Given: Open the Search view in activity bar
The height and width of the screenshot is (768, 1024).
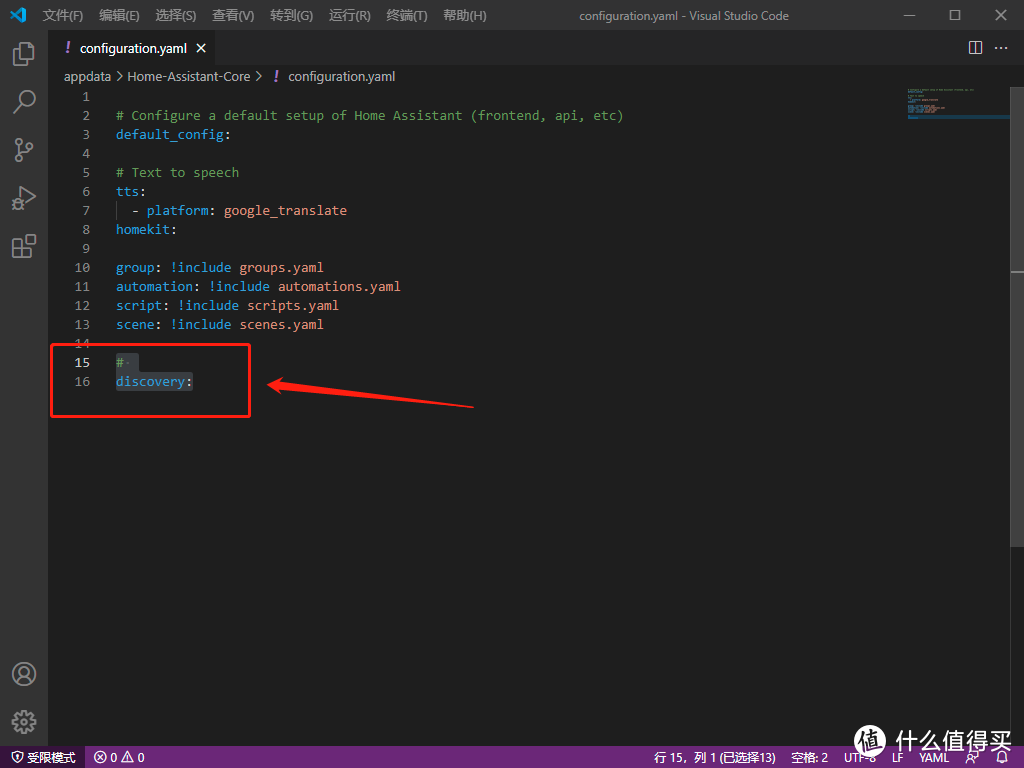Looking at the screenshot, I should pos(24,102).
